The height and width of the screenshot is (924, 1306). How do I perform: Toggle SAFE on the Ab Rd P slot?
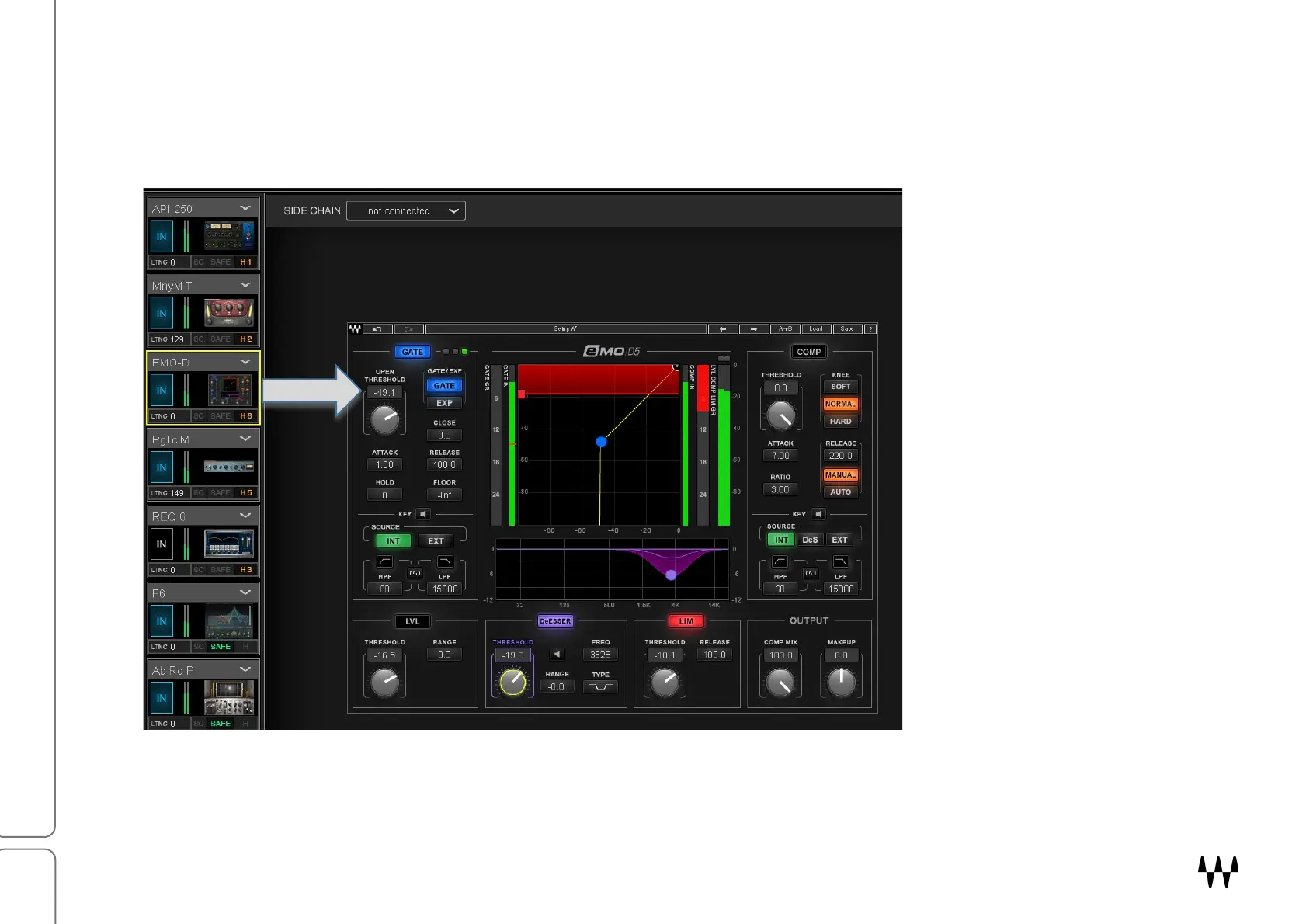(x=221, y=724)
